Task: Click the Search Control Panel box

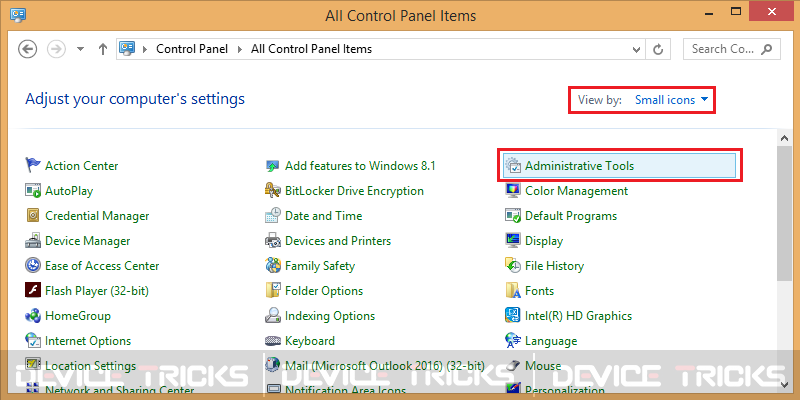Action: [x=732, y=49]
